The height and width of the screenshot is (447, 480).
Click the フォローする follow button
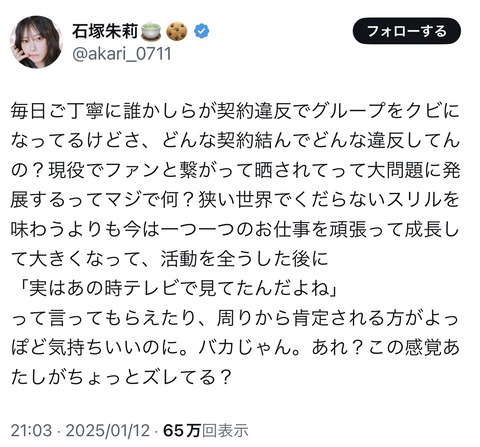tap(407, 31)
